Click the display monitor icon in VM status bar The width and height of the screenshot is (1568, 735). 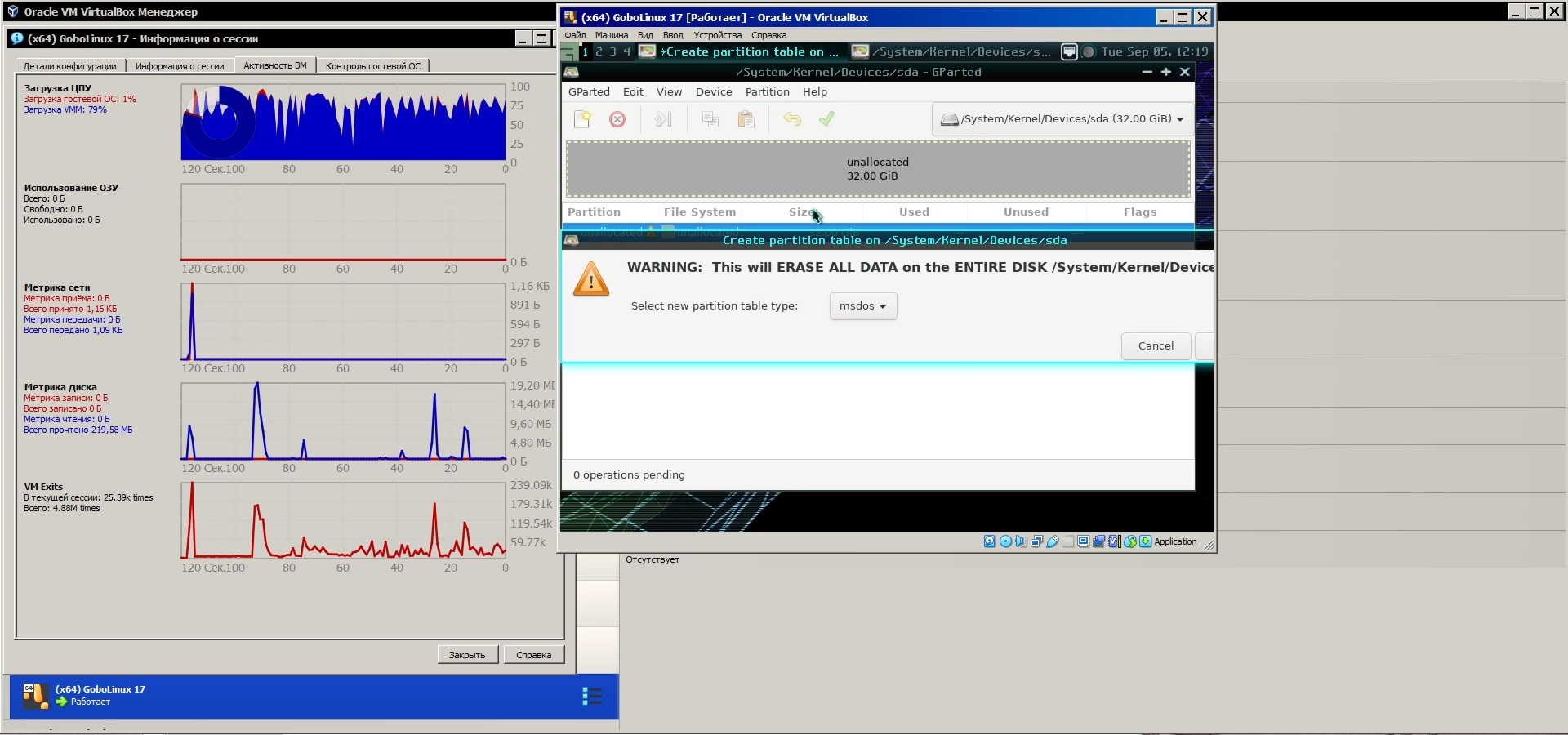pos(1084,541)
